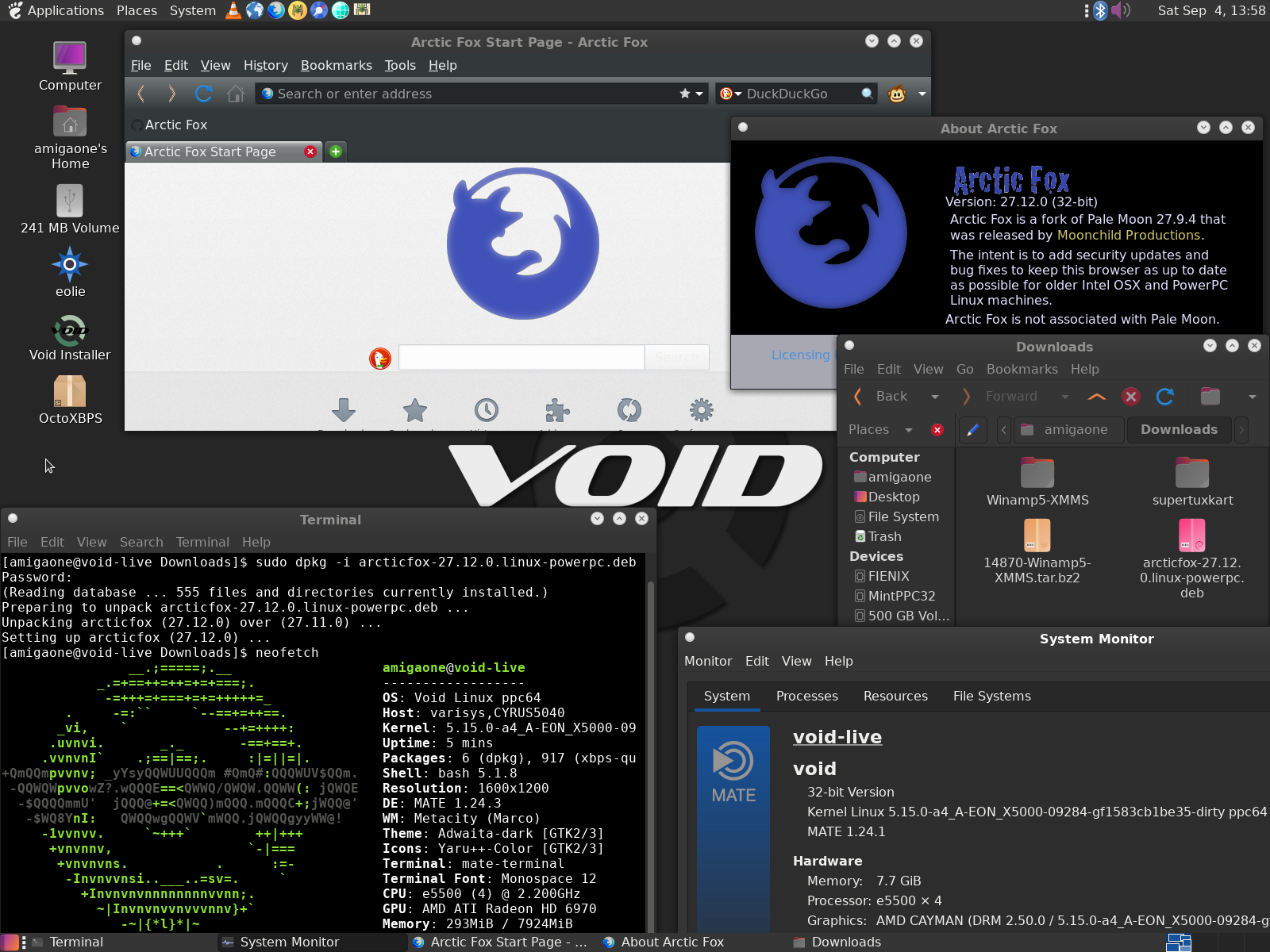
Task: Open History from start page clock icon
Action: click(487, 410)
